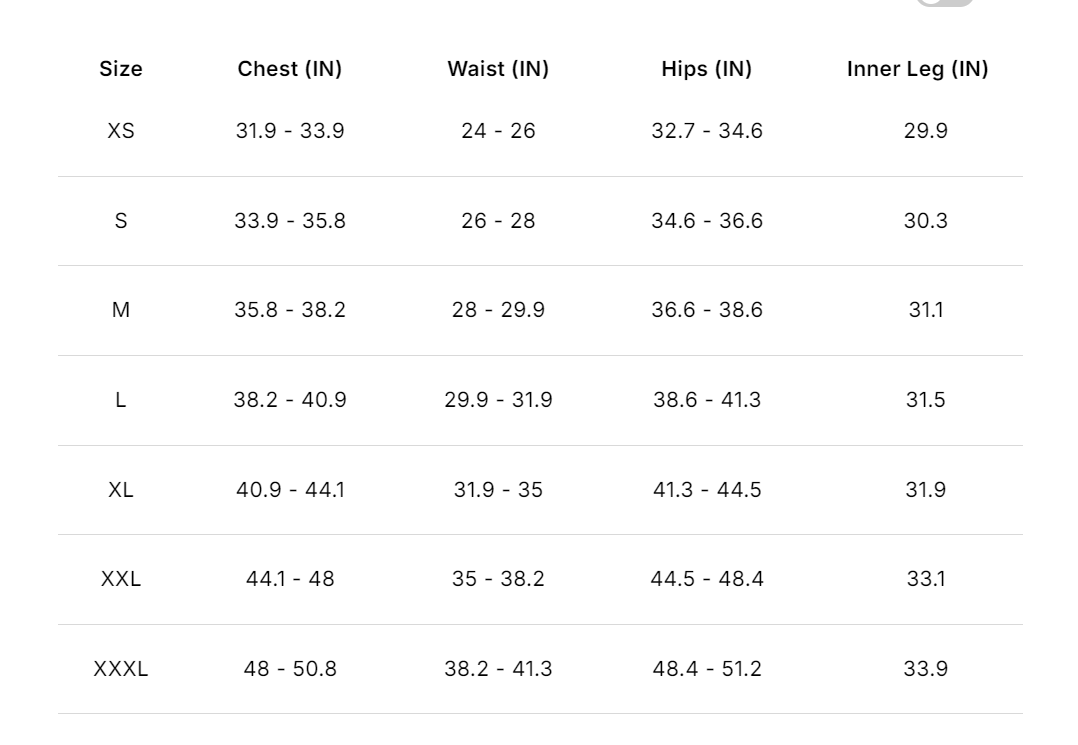Click chest value 31.9 - 33.9
1078x745 pixels.
tap(290, 131)
